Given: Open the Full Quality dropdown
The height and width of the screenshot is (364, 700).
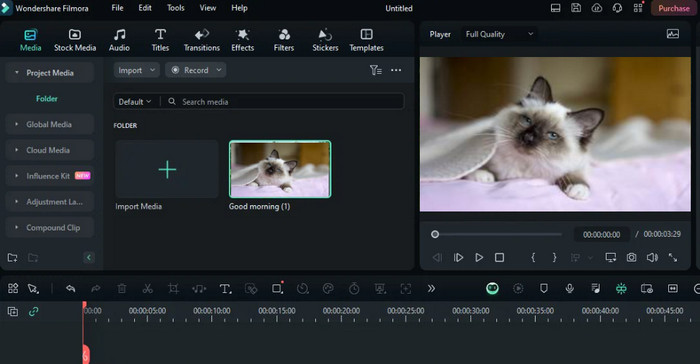Looking at the screenshot, I should (x=499, y=34).
